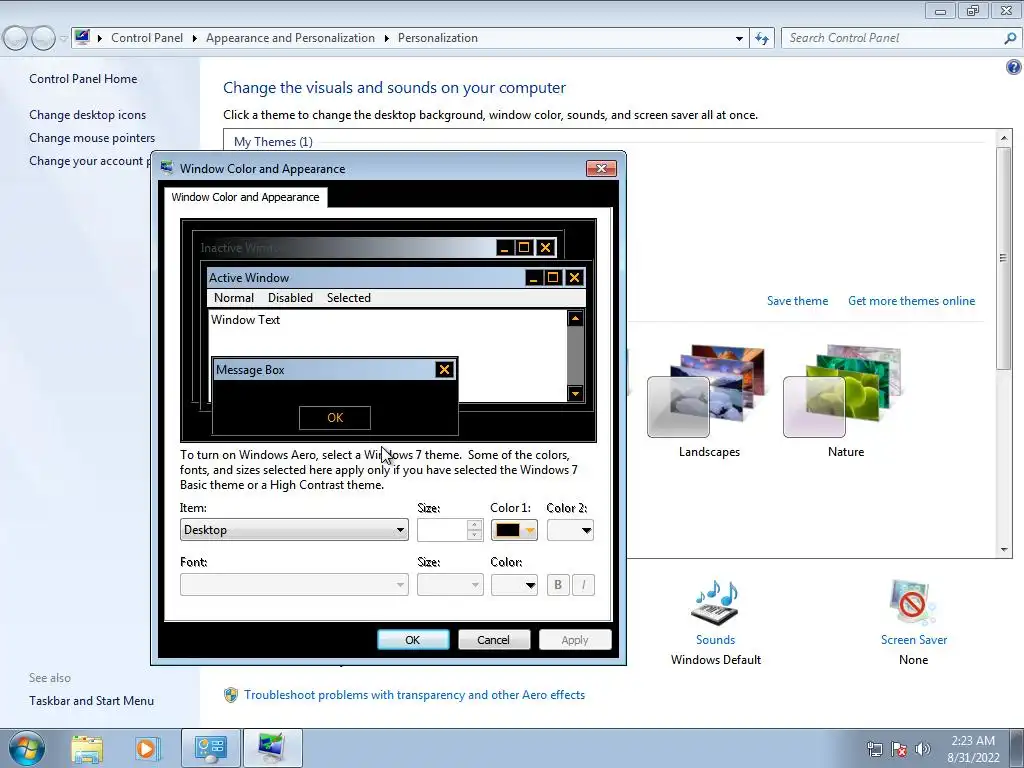The image size is (1024, 768).
Task: Click Appearance and Personalization breadcrumb
Action: 291,38
